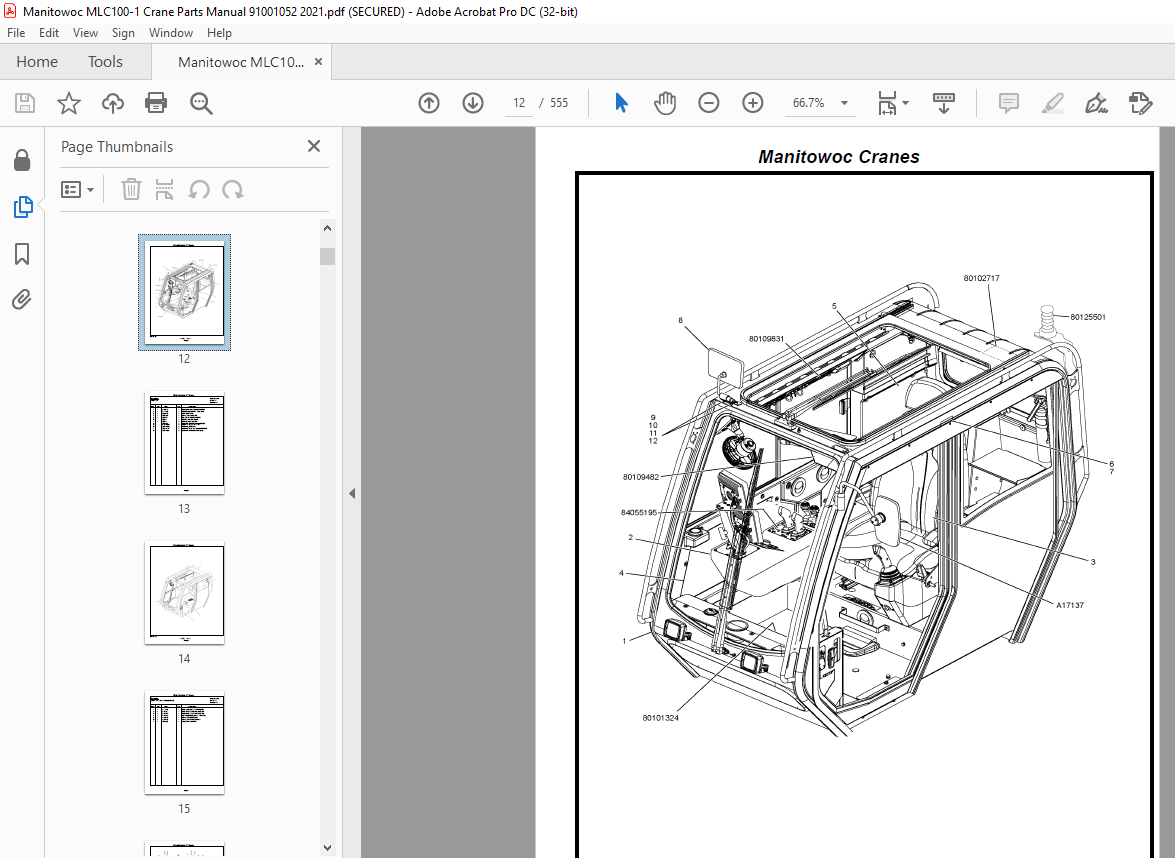The image size is (1175, 858).
Task: Click part number 80125501 label
Action: pos(1088,317)
